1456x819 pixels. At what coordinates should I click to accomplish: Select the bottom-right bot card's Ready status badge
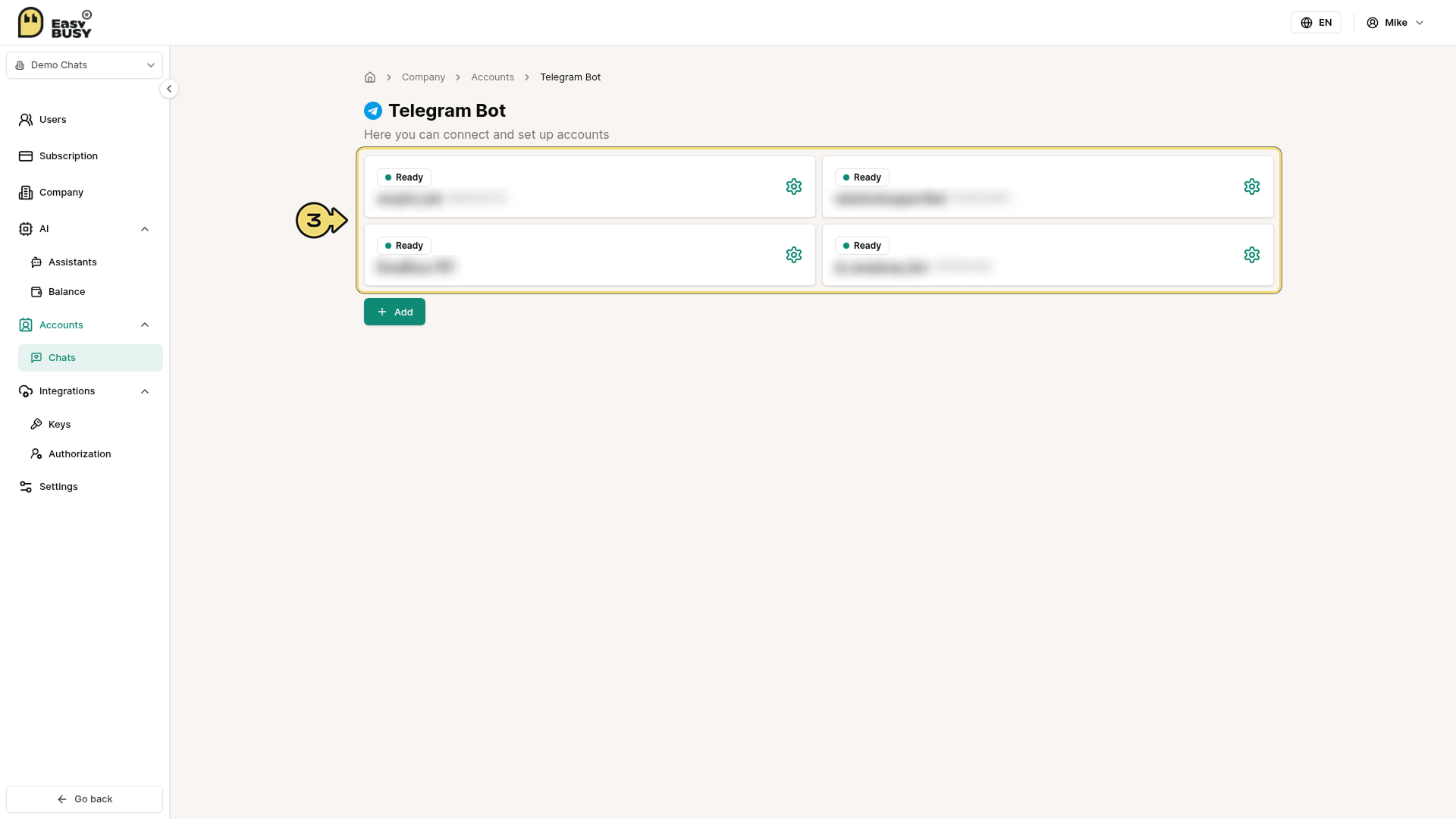(862, 246)
